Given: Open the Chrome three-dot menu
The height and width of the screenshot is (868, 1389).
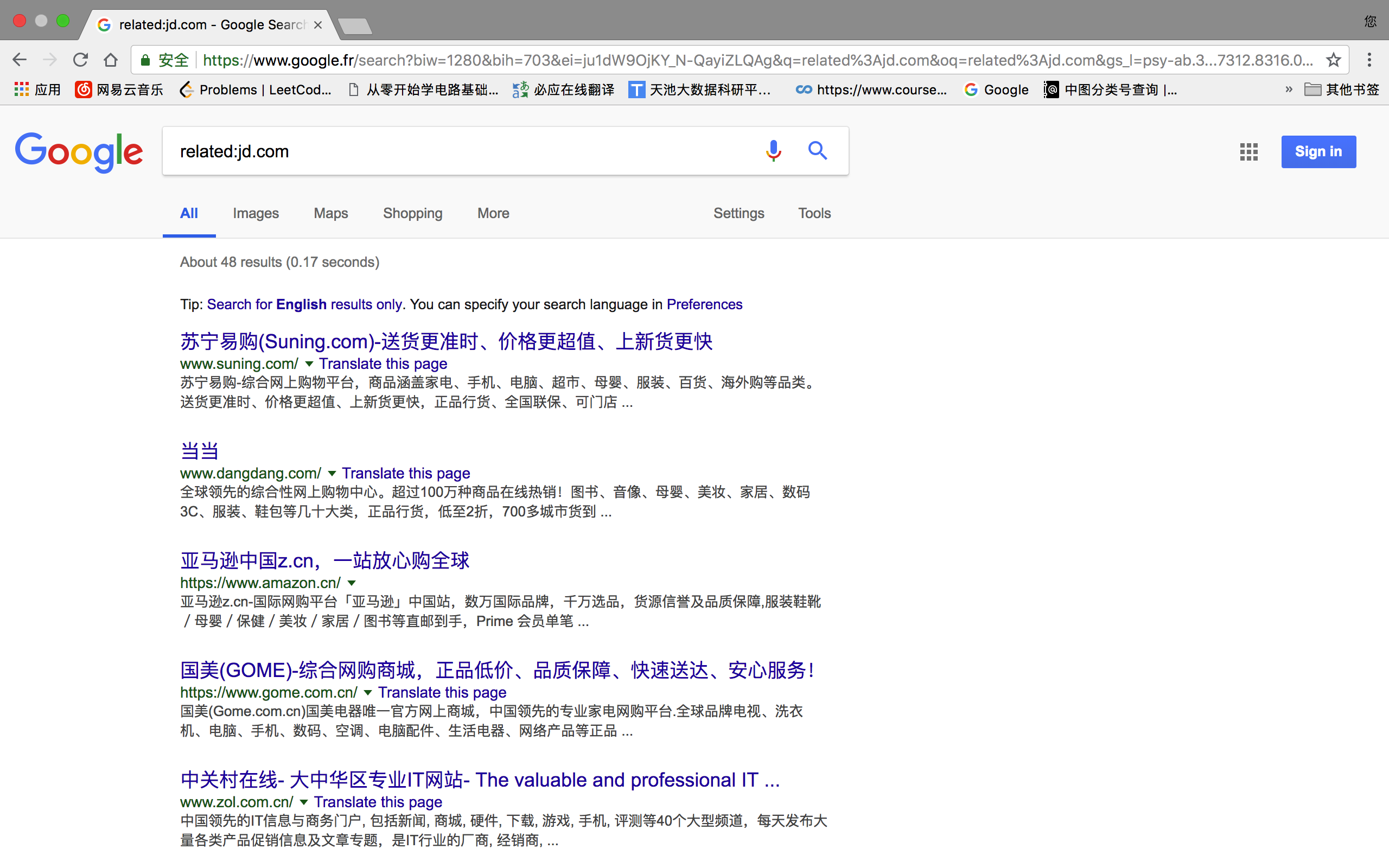Looking at the screenshot, I should coord(1369,60).
